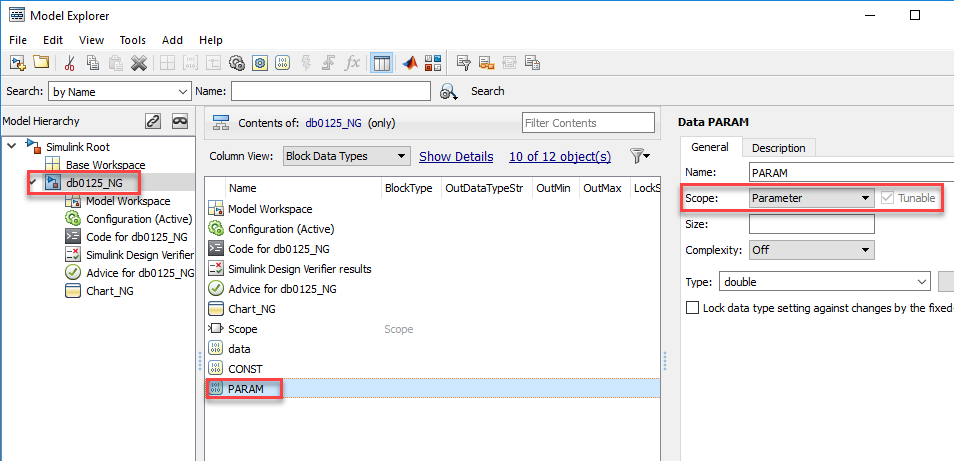Toggle the column details view toolbar button
The height and width of the screenshot is (461, 954).
tap(381, 63)
